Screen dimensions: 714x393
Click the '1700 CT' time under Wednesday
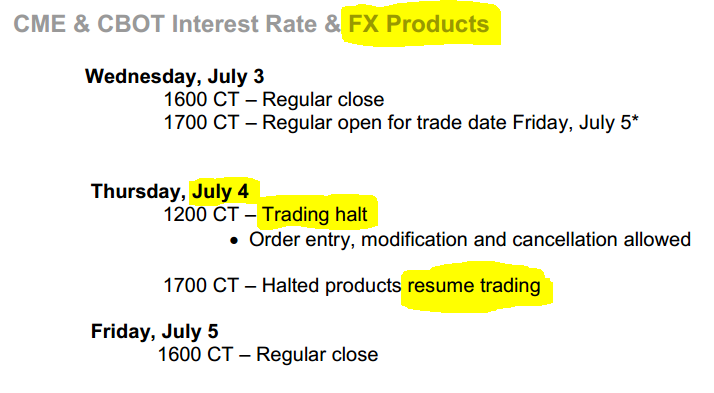click(x=201, y=122)
